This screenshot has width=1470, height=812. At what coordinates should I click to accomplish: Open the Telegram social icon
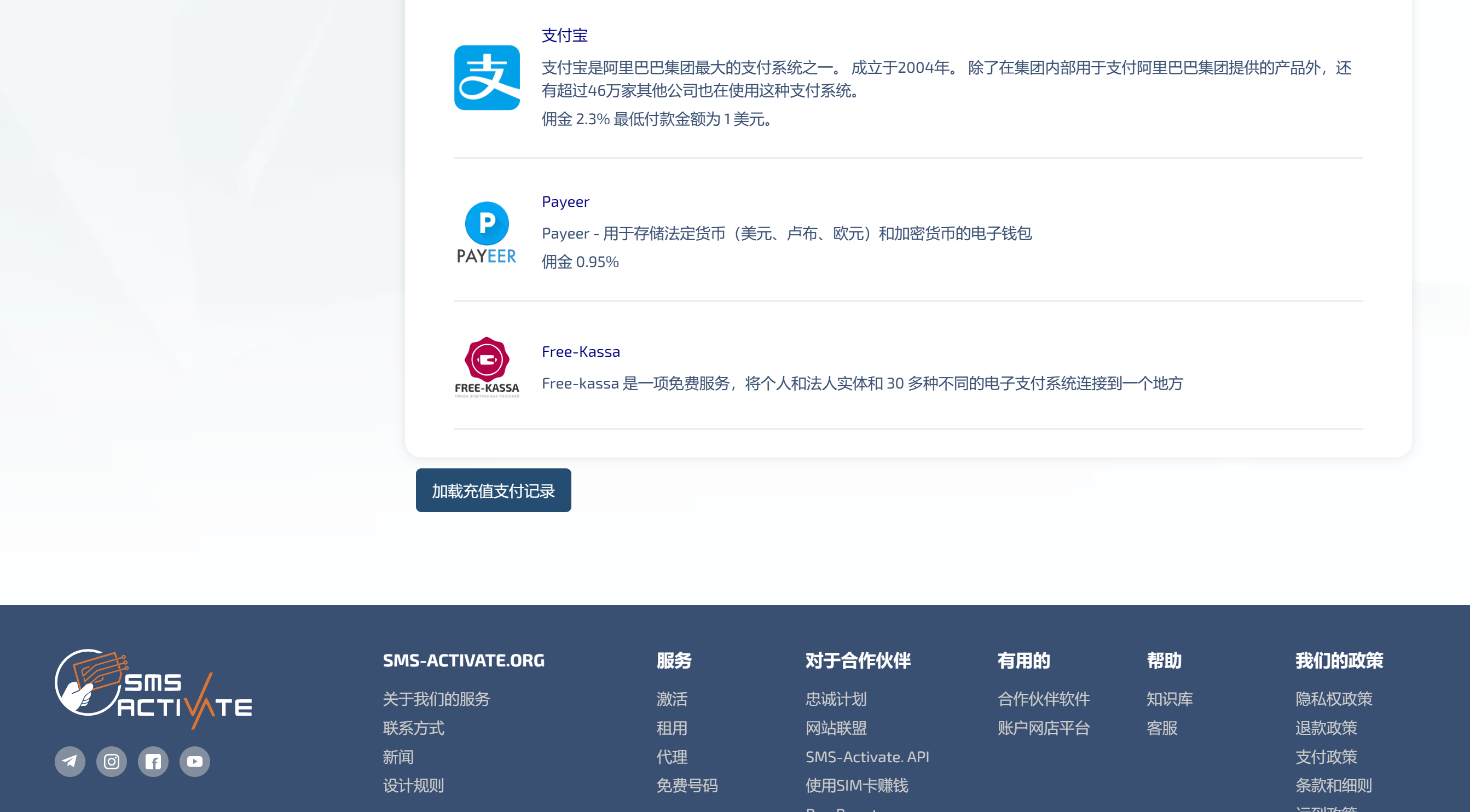point(70,761)
